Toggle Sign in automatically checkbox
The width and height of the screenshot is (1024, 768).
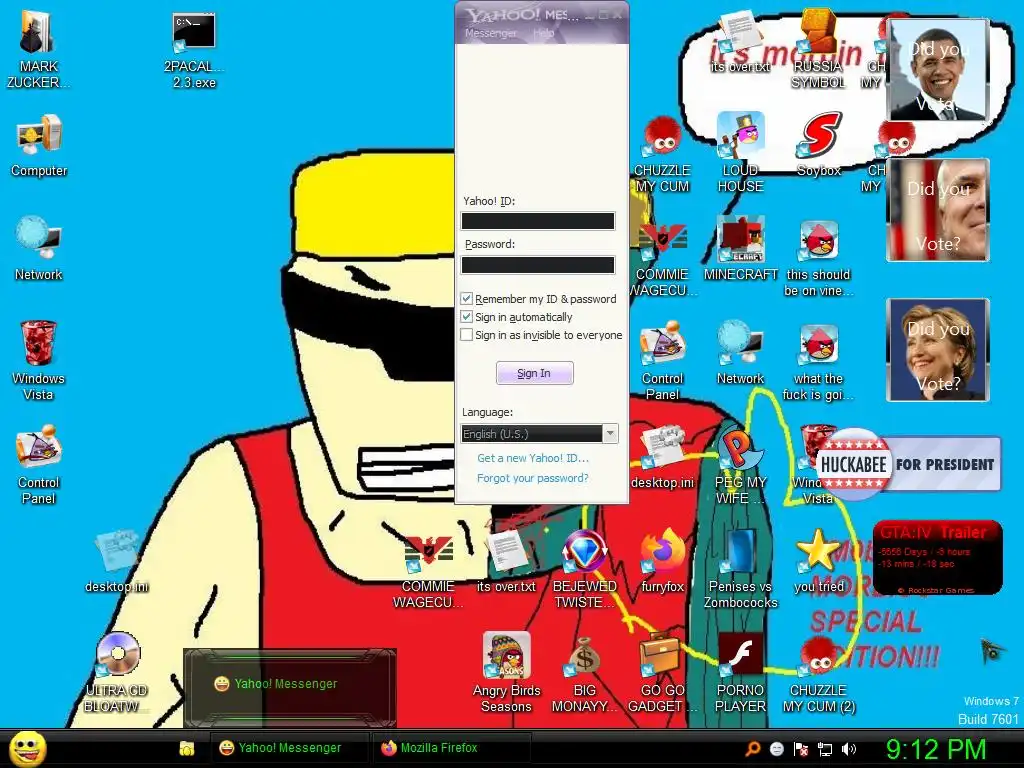point(466,317)
